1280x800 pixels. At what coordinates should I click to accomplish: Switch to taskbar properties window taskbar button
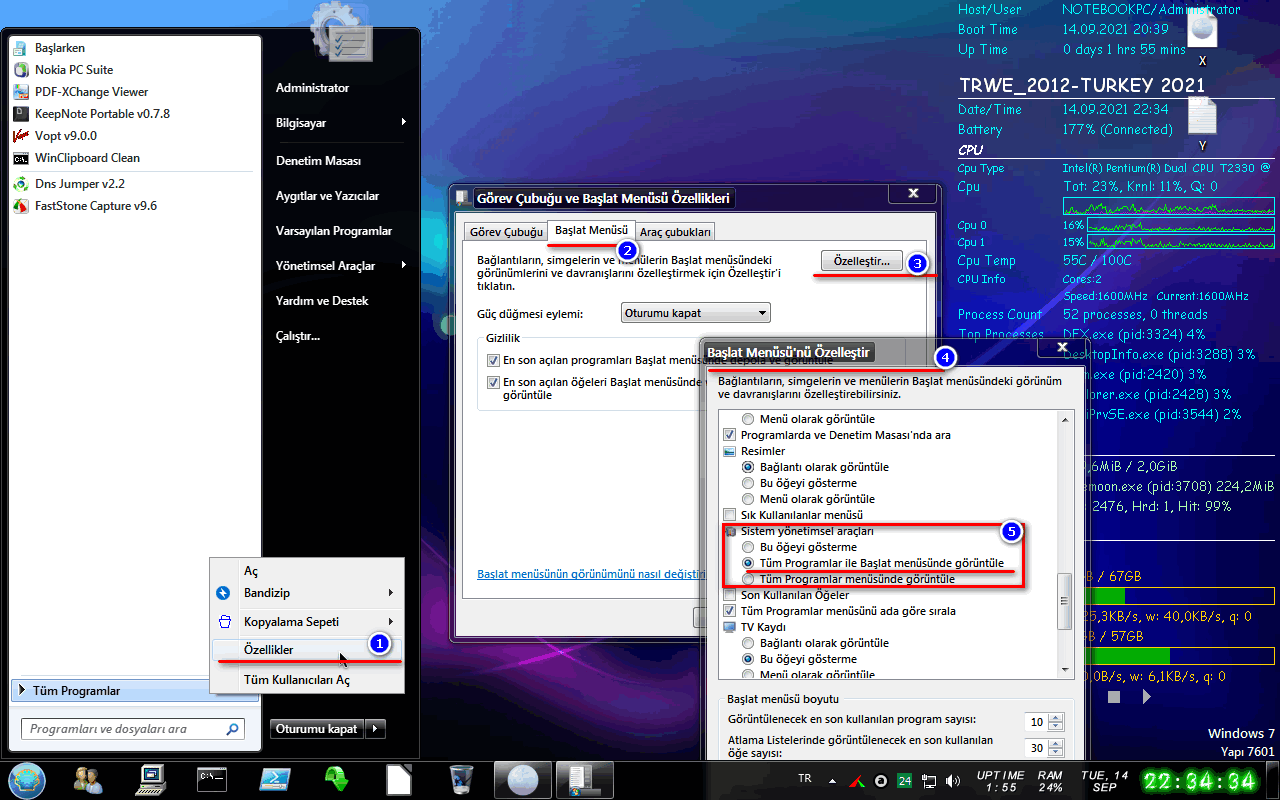pyautogui.click(x=584, y=779)
